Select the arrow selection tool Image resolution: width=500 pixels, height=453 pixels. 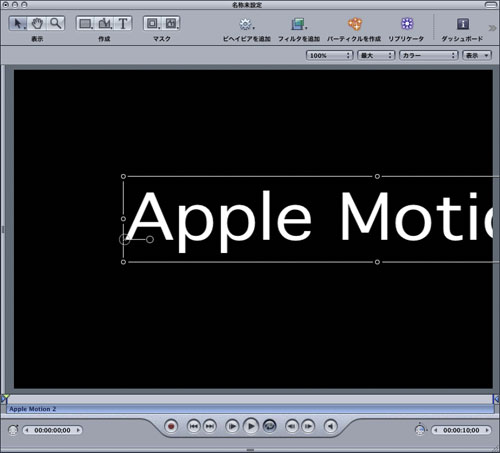(x=18, y=23)
